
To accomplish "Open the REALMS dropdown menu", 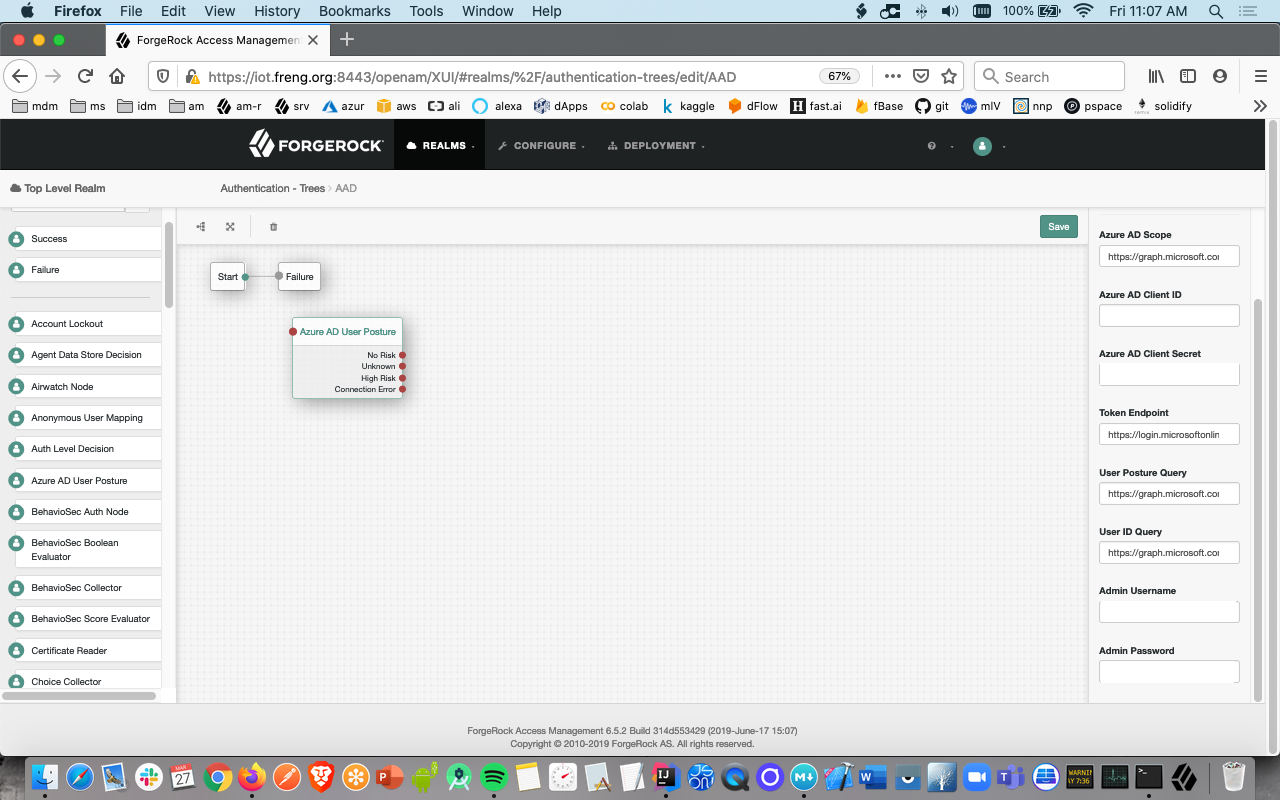I will [x=441, y=146].
